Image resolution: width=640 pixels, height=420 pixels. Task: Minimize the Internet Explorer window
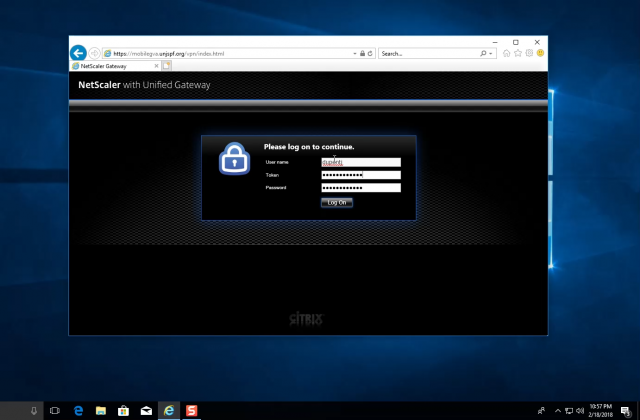coord(495,42)
